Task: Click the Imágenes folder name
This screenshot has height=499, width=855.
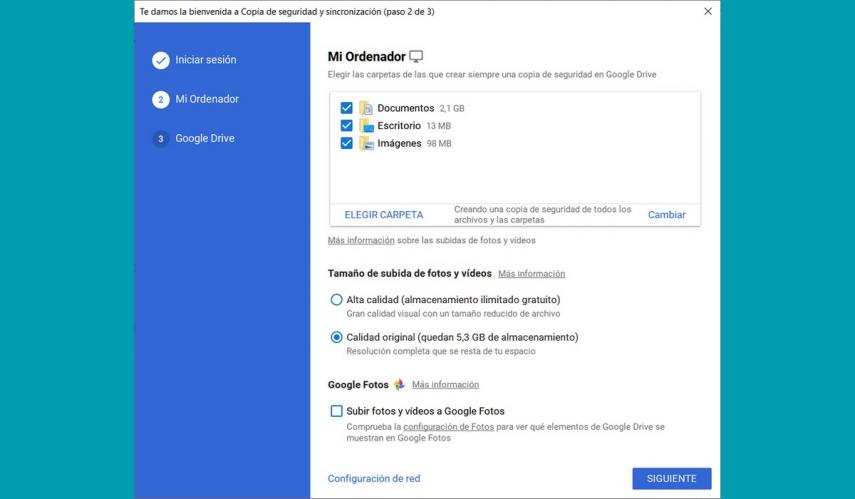Action: (x=399, y=143)
